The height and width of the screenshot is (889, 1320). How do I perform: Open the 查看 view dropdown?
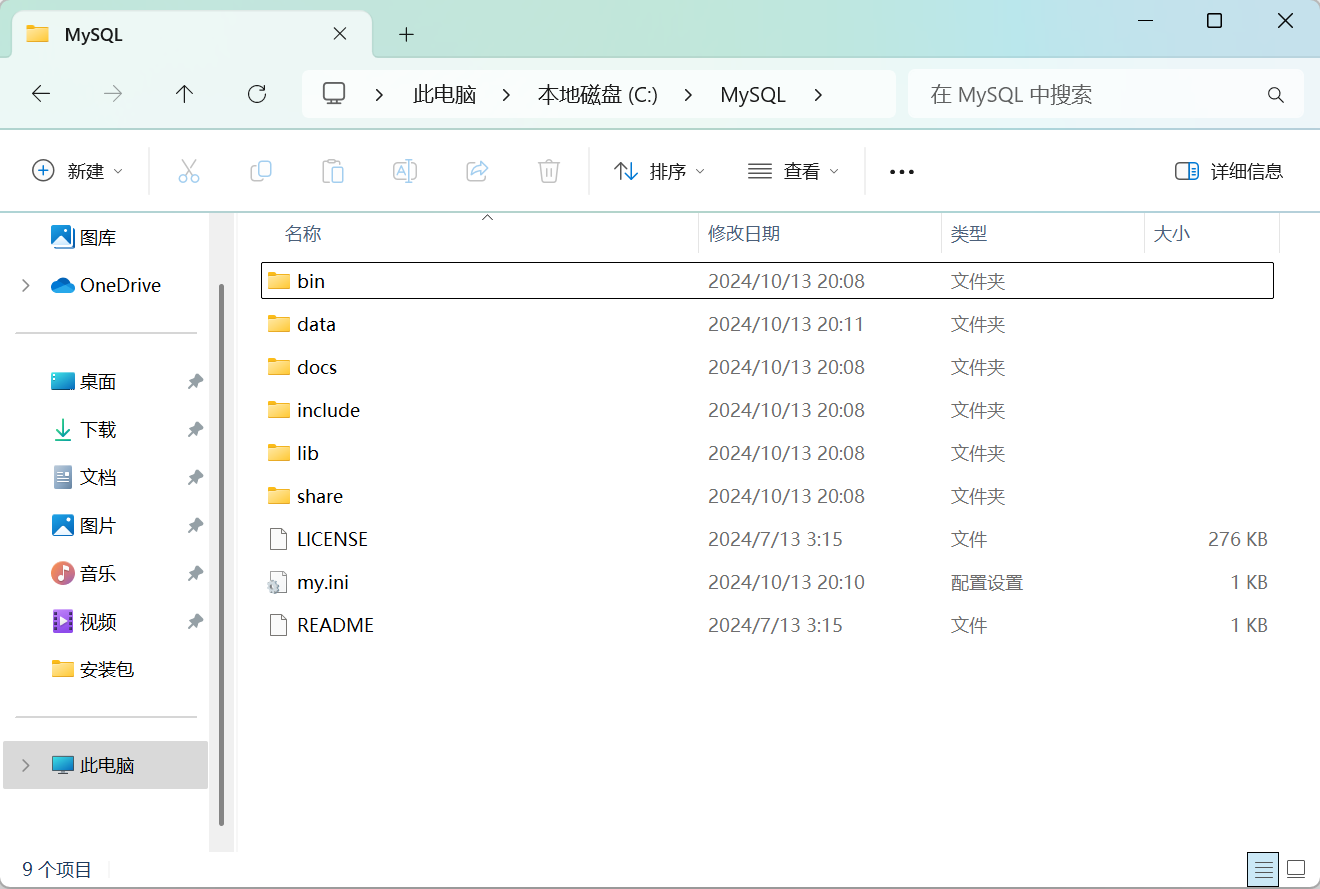(x=793, y=171)
